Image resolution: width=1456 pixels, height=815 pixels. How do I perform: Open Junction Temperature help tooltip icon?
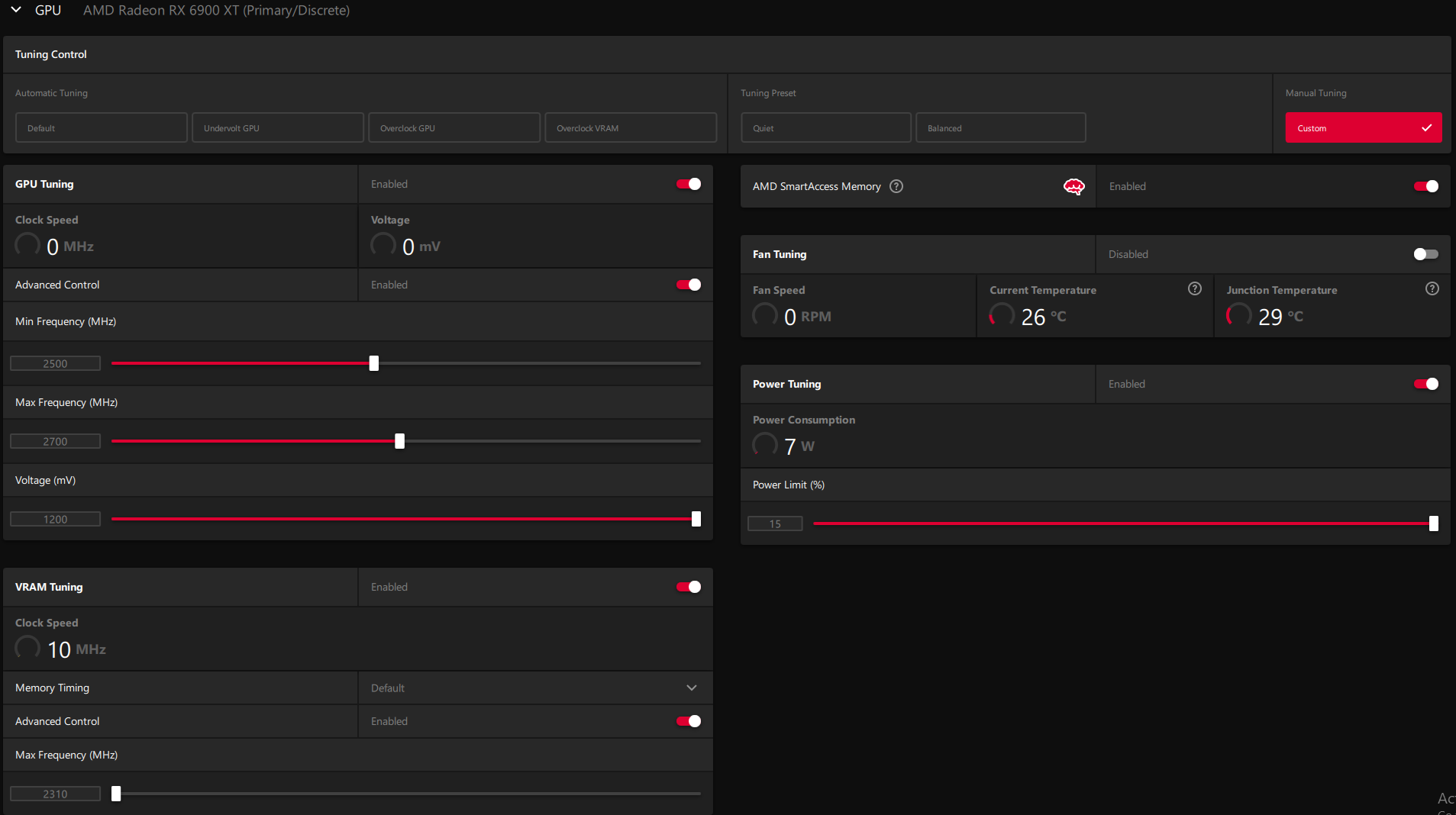(x=1432, y=288)
